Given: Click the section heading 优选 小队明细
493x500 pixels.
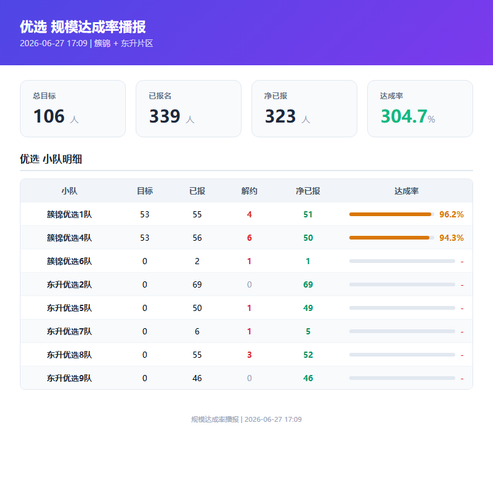Looking at the screenshot, I should click(x=51, y=159).
